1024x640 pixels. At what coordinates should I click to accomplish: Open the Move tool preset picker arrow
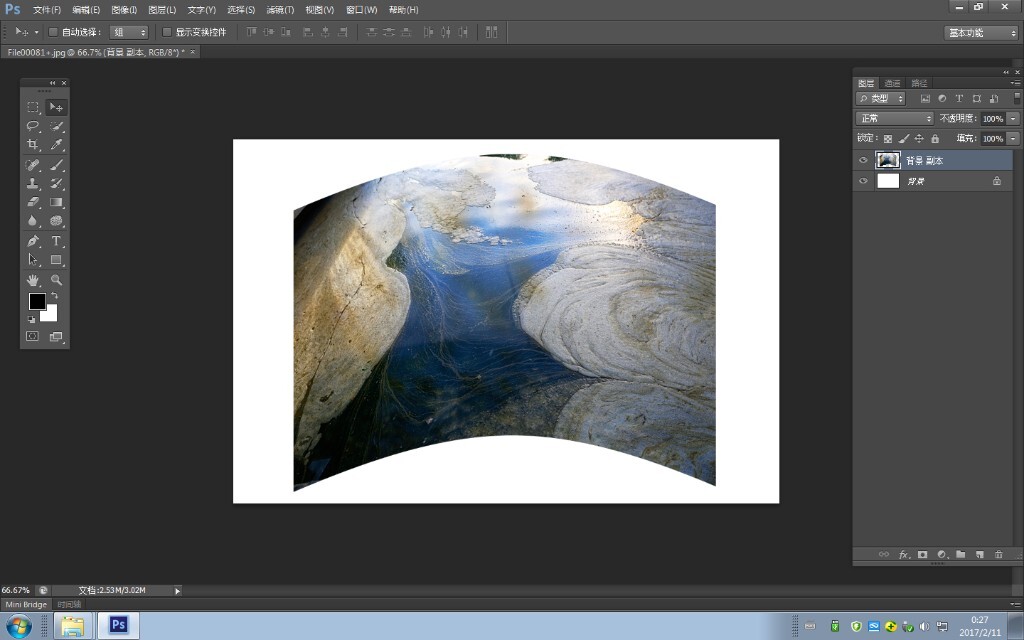click(37, 32)
